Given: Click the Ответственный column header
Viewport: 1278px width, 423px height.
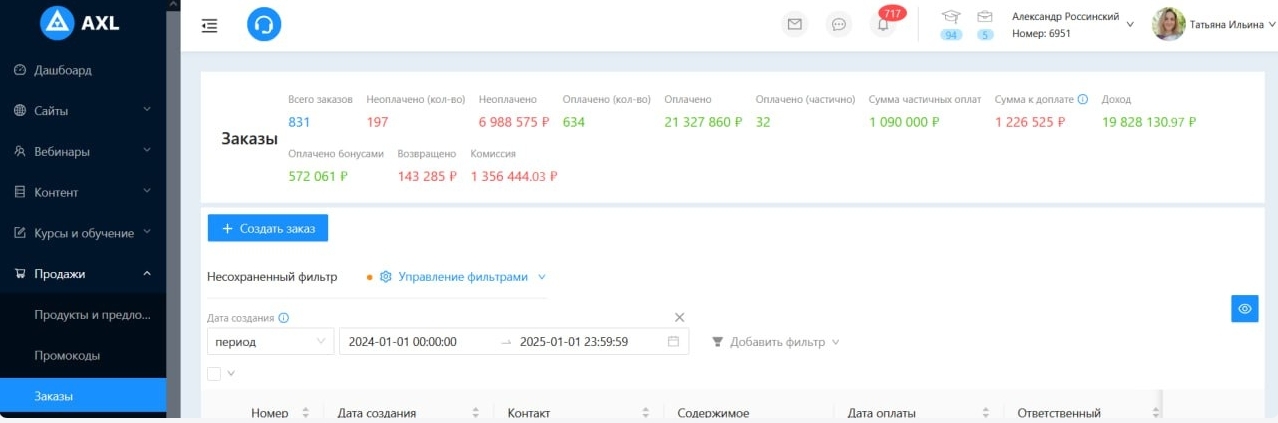Looking at the screenshot, I should [1059, 413].
